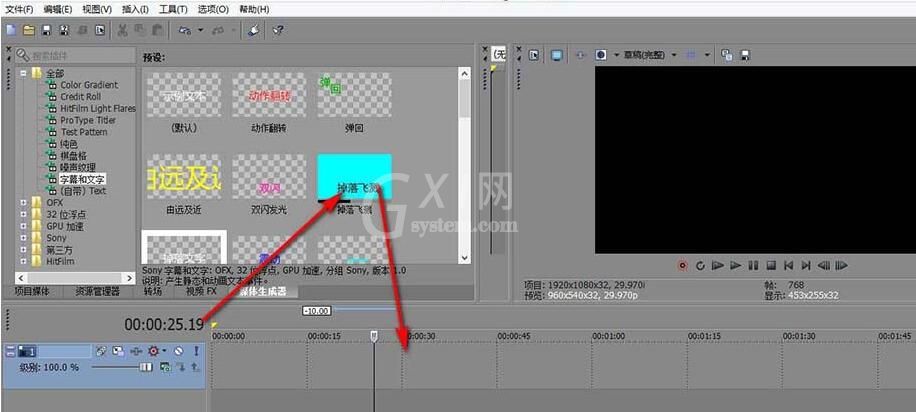Click Play From Start under preview

(718, 266)
